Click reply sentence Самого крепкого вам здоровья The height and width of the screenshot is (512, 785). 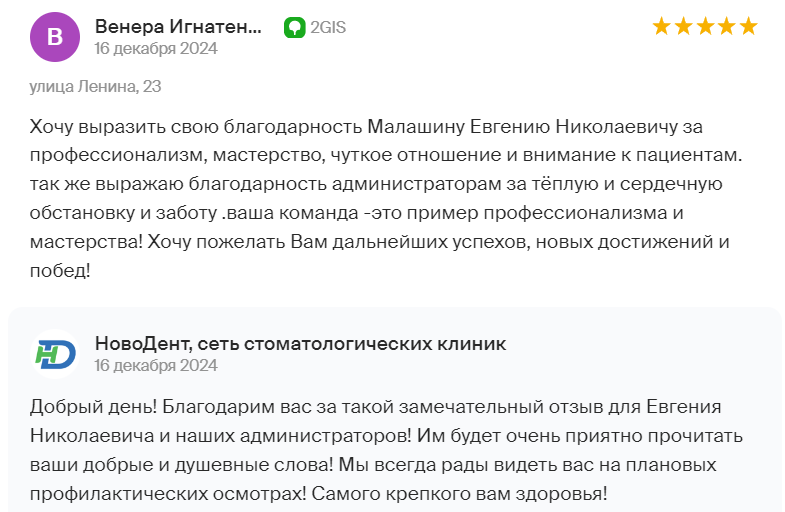coord(459,494)
